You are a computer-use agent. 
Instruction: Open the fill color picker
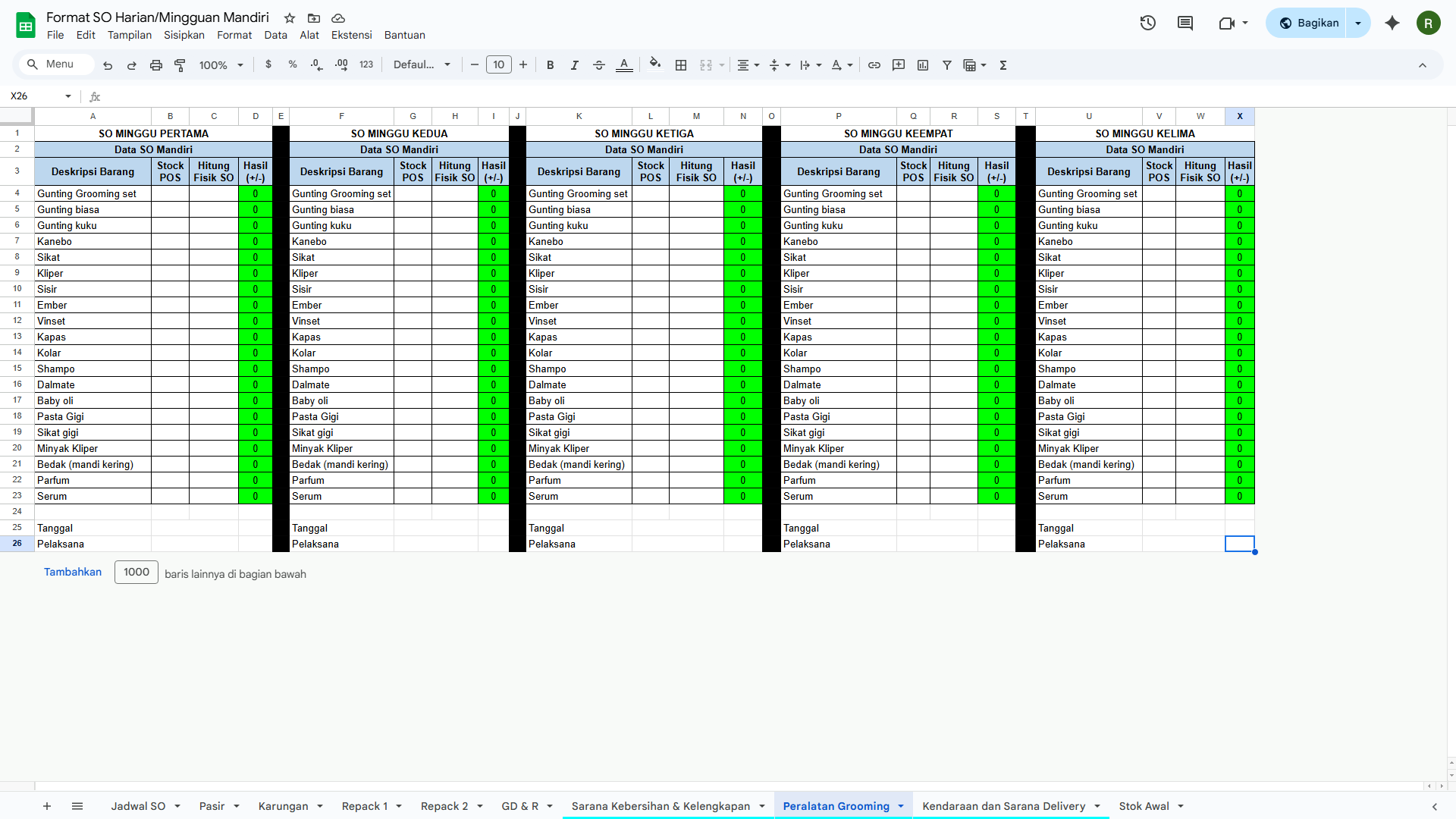655,65
